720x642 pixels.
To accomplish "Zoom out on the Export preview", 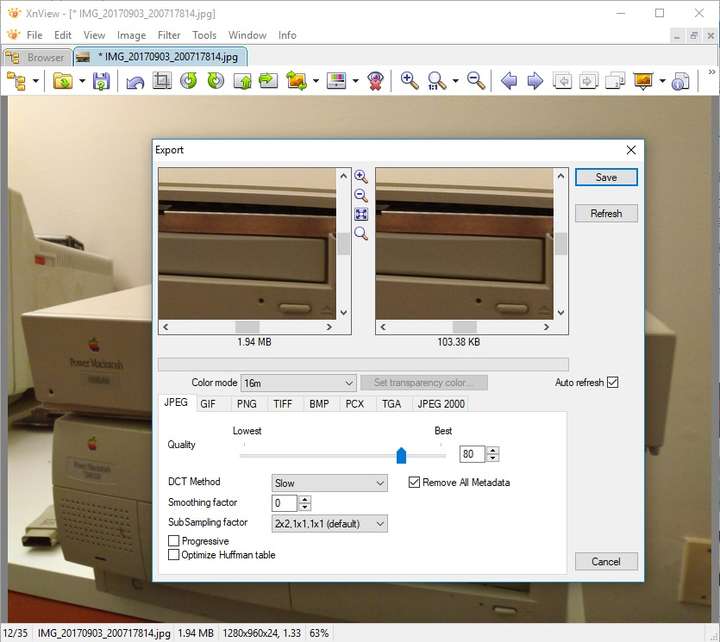I will click(361, 195).
